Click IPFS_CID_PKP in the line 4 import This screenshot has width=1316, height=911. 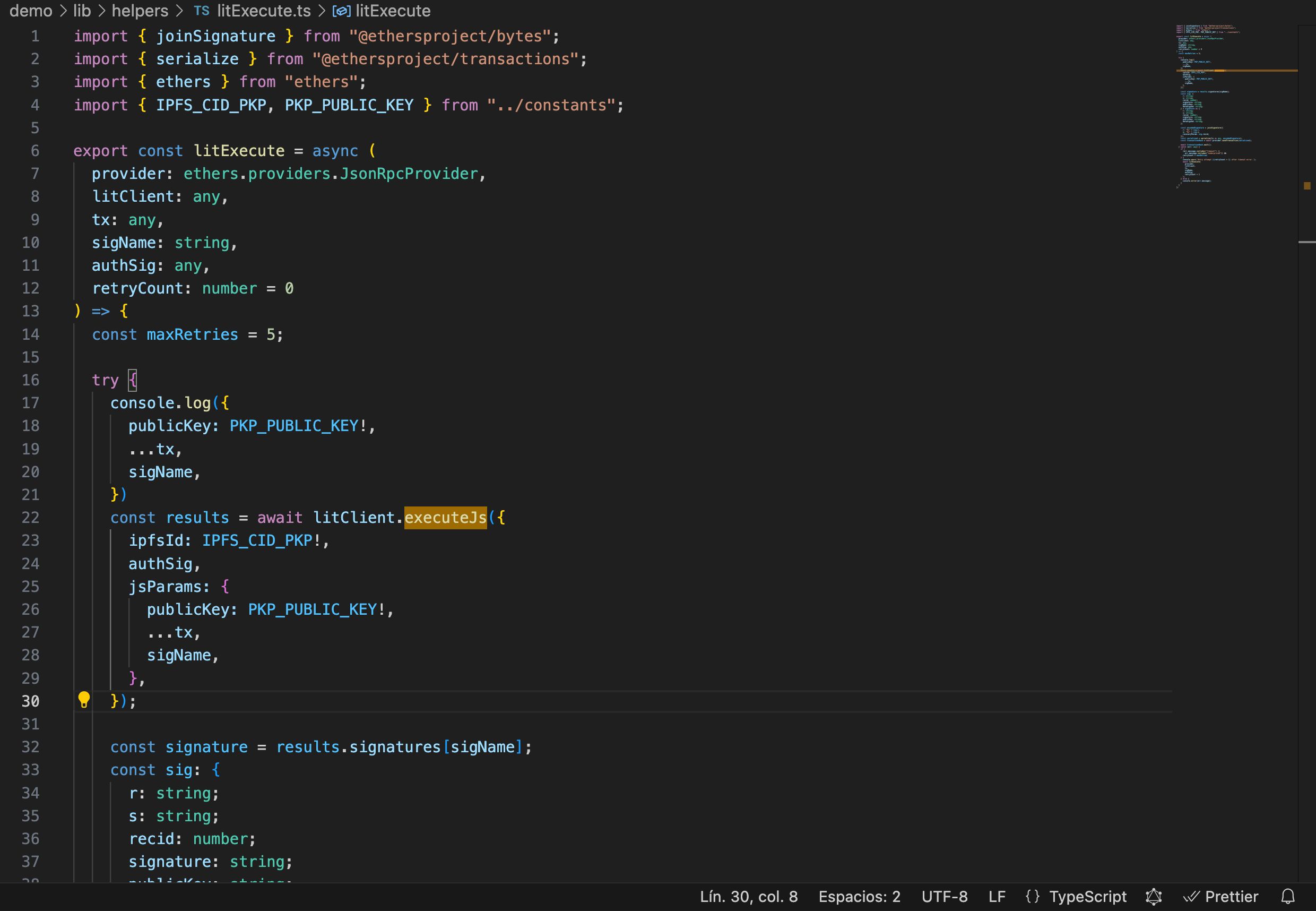point(211,105)
